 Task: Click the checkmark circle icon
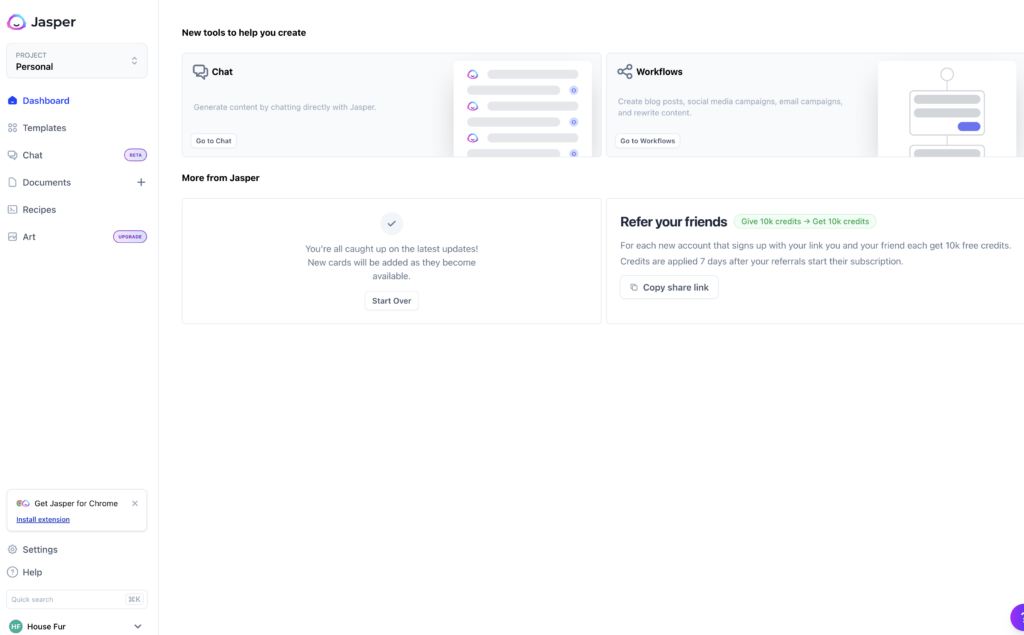(x=392, y=223)
